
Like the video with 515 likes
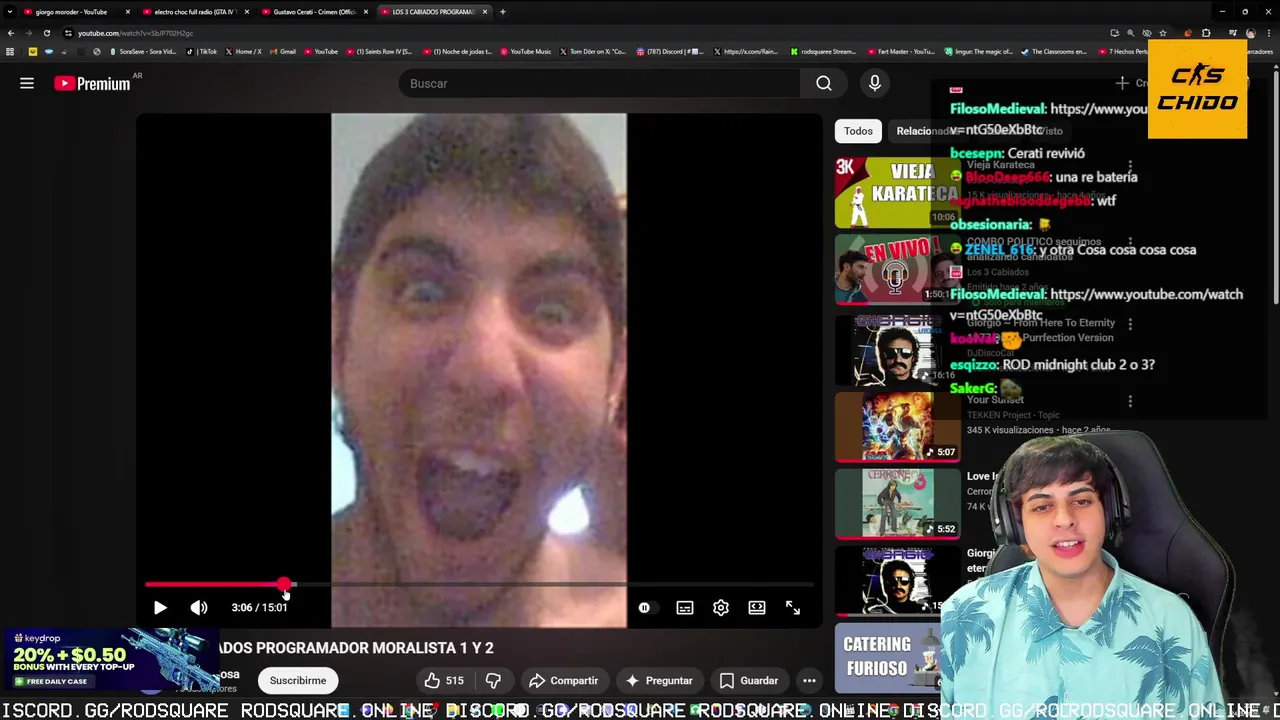pyautogui.click(x=444, y=680)
